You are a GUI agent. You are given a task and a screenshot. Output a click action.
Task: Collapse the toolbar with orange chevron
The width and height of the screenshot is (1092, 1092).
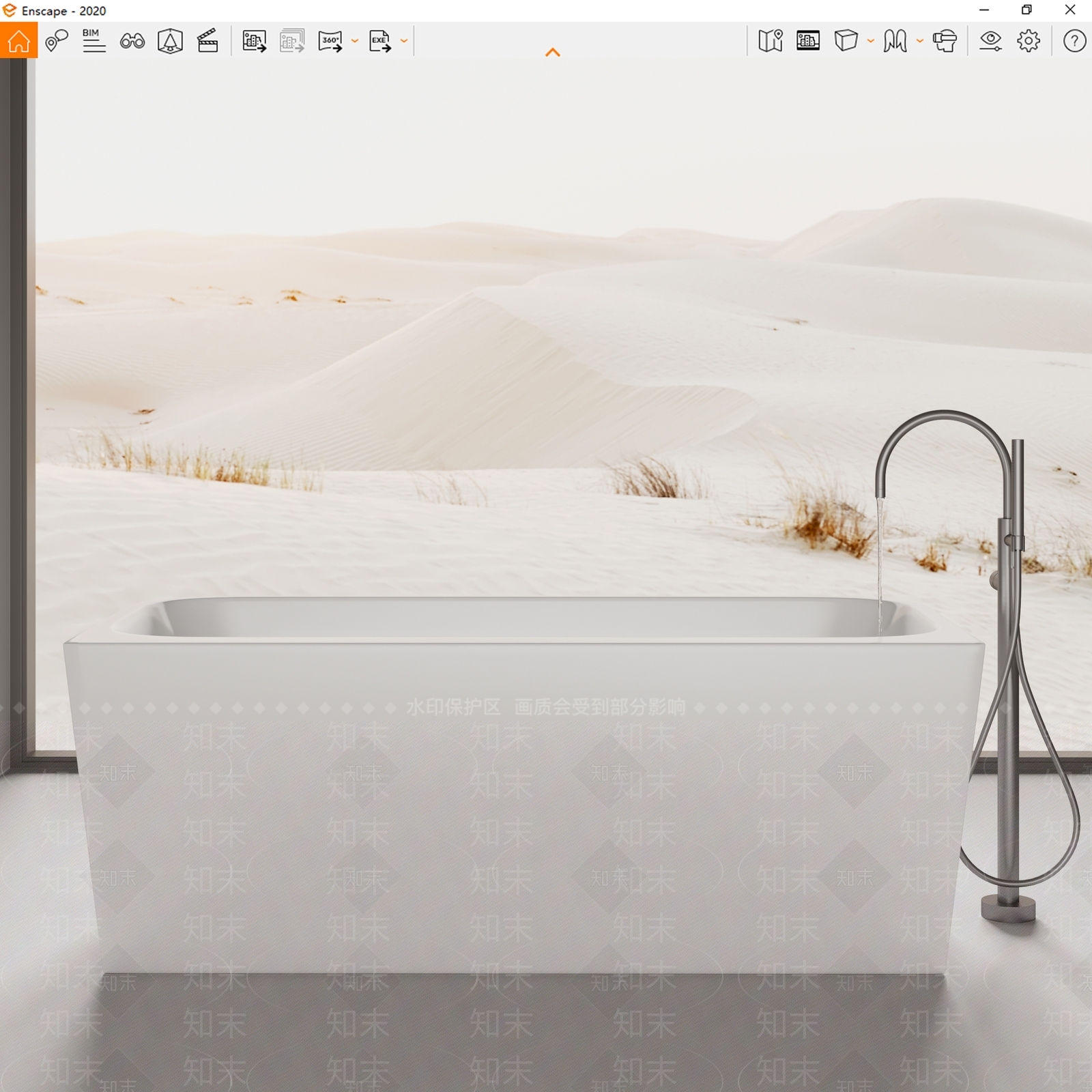pos(553,53)
